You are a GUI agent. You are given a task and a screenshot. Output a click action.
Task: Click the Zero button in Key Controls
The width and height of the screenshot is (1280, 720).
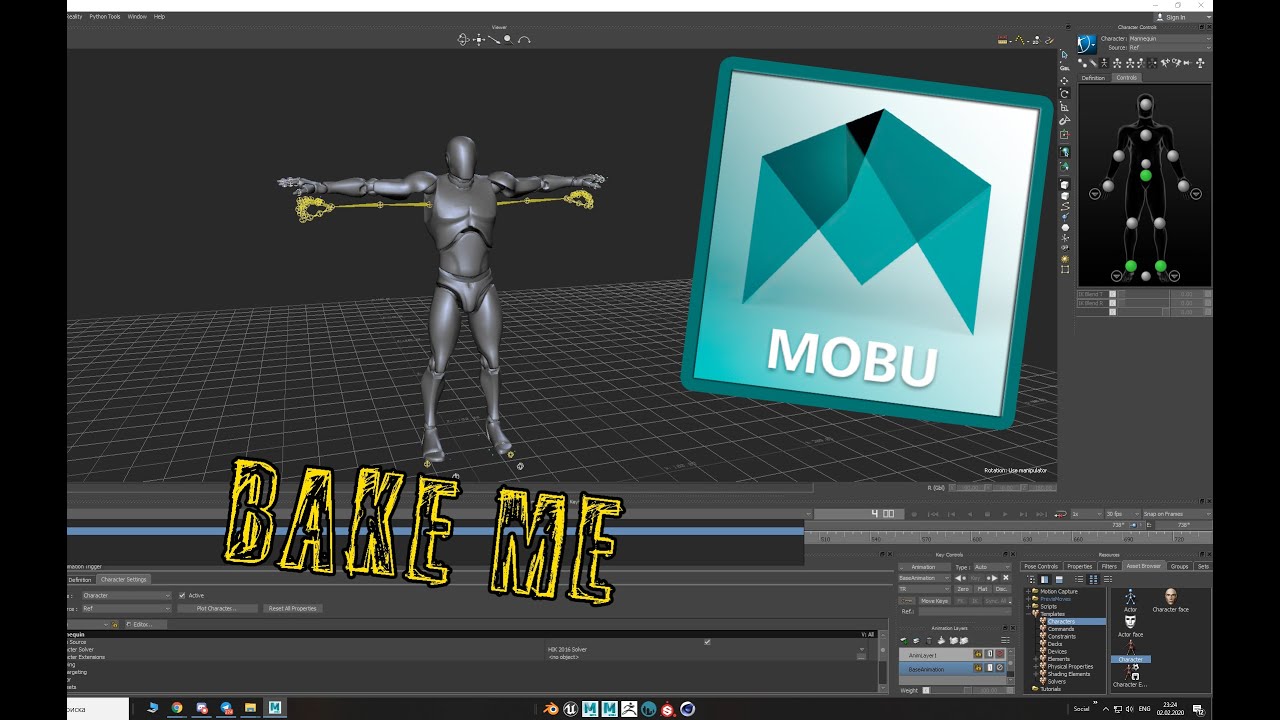963,589
